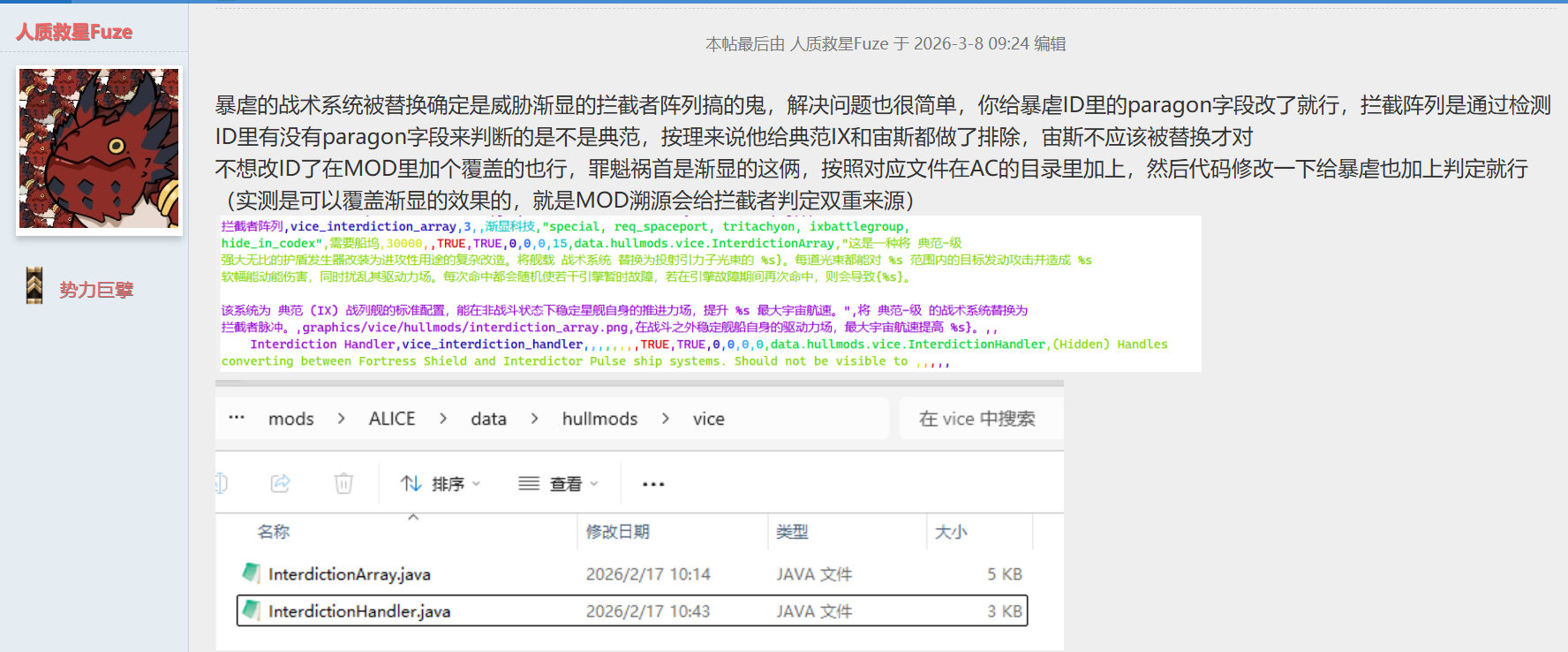Click the breadcrumb ellipsis before mods
The height and width of the screenshot is (652, 1568).
pos(237,418)
